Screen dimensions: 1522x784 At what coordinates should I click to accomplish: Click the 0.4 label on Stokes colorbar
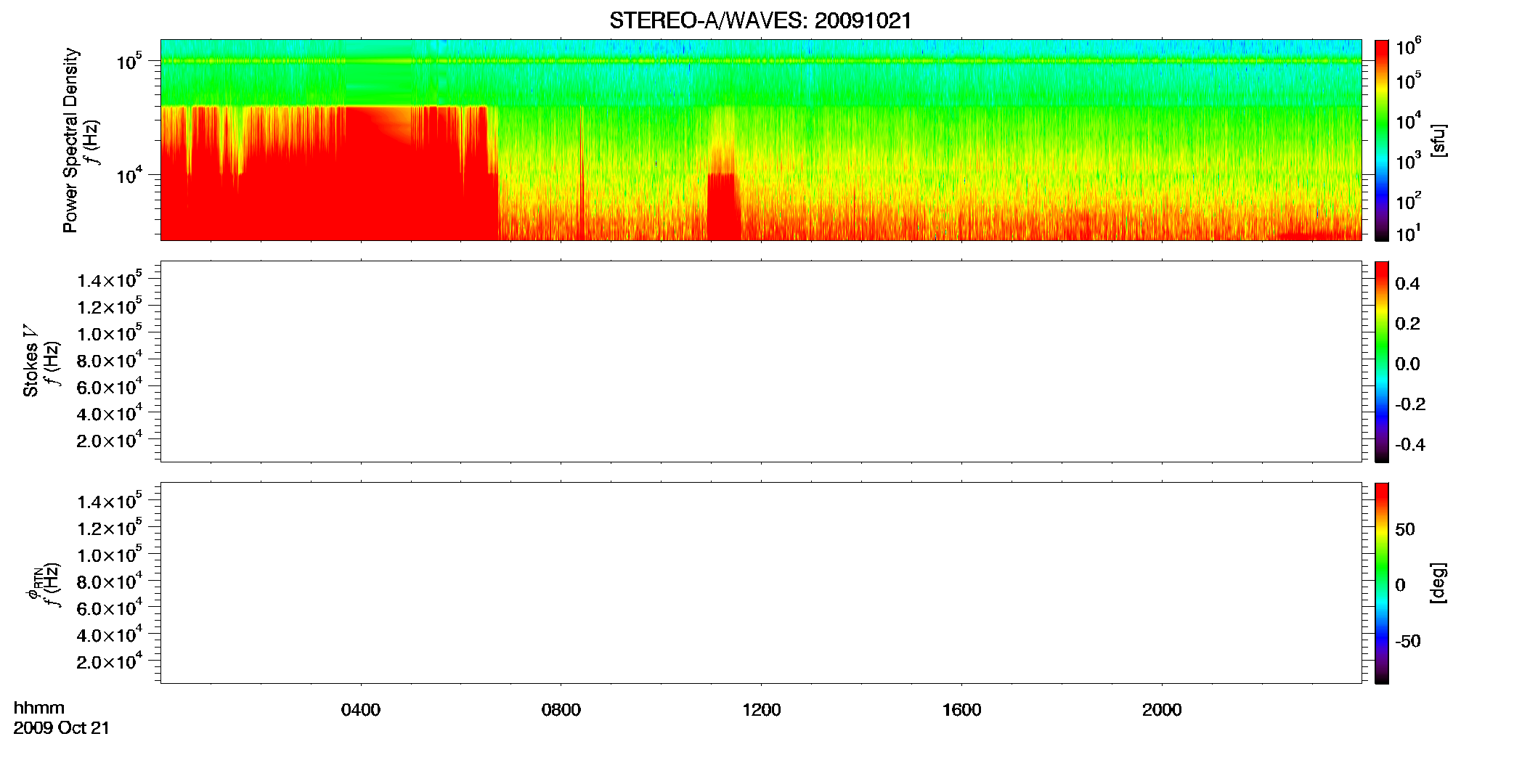click(1407, 284)
